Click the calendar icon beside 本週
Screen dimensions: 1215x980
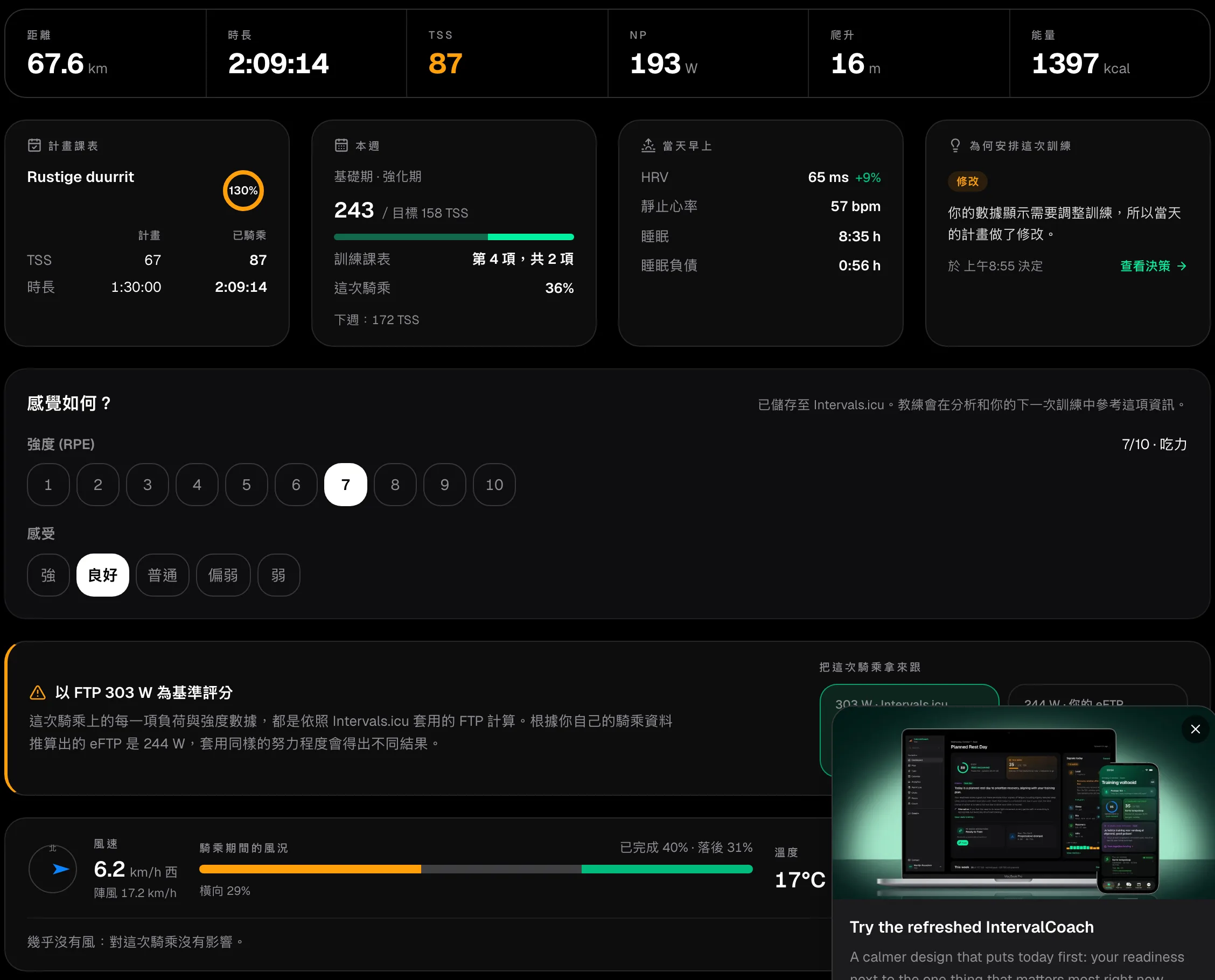[341, 145]
